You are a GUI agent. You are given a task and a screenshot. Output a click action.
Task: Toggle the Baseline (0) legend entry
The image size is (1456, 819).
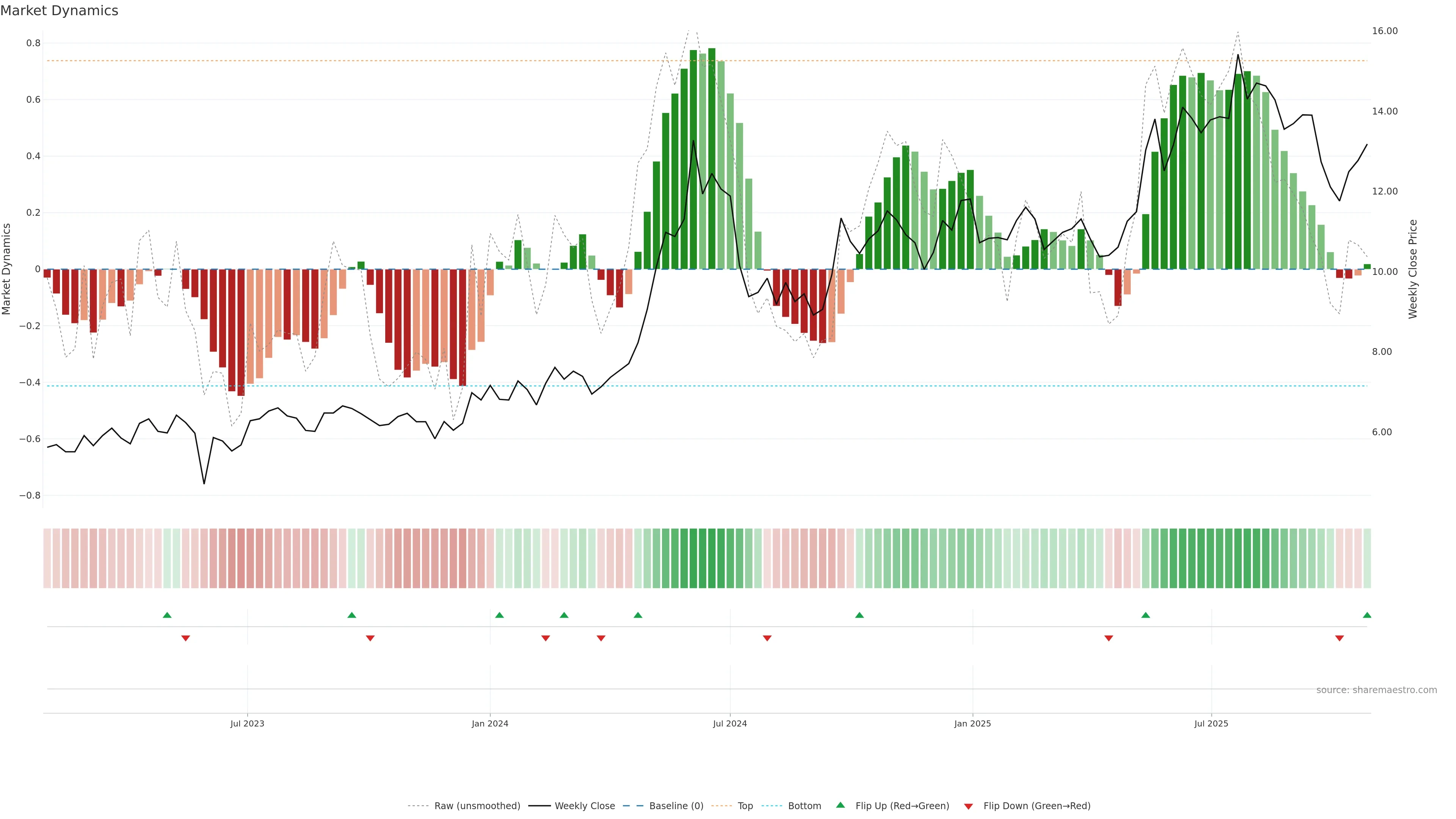[676, 806]
